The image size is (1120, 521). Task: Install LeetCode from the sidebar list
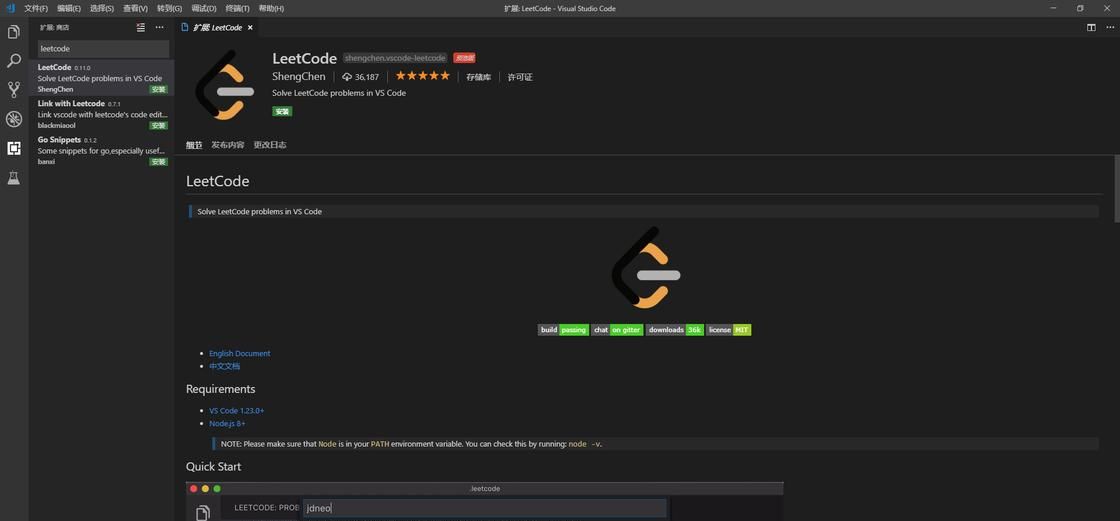click(159, 89)
